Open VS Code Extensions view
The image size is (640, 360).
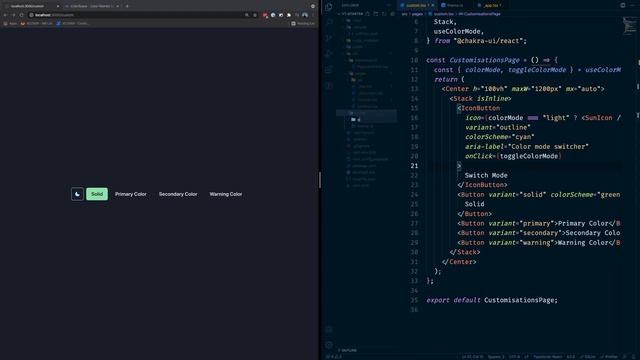(329, 70)
